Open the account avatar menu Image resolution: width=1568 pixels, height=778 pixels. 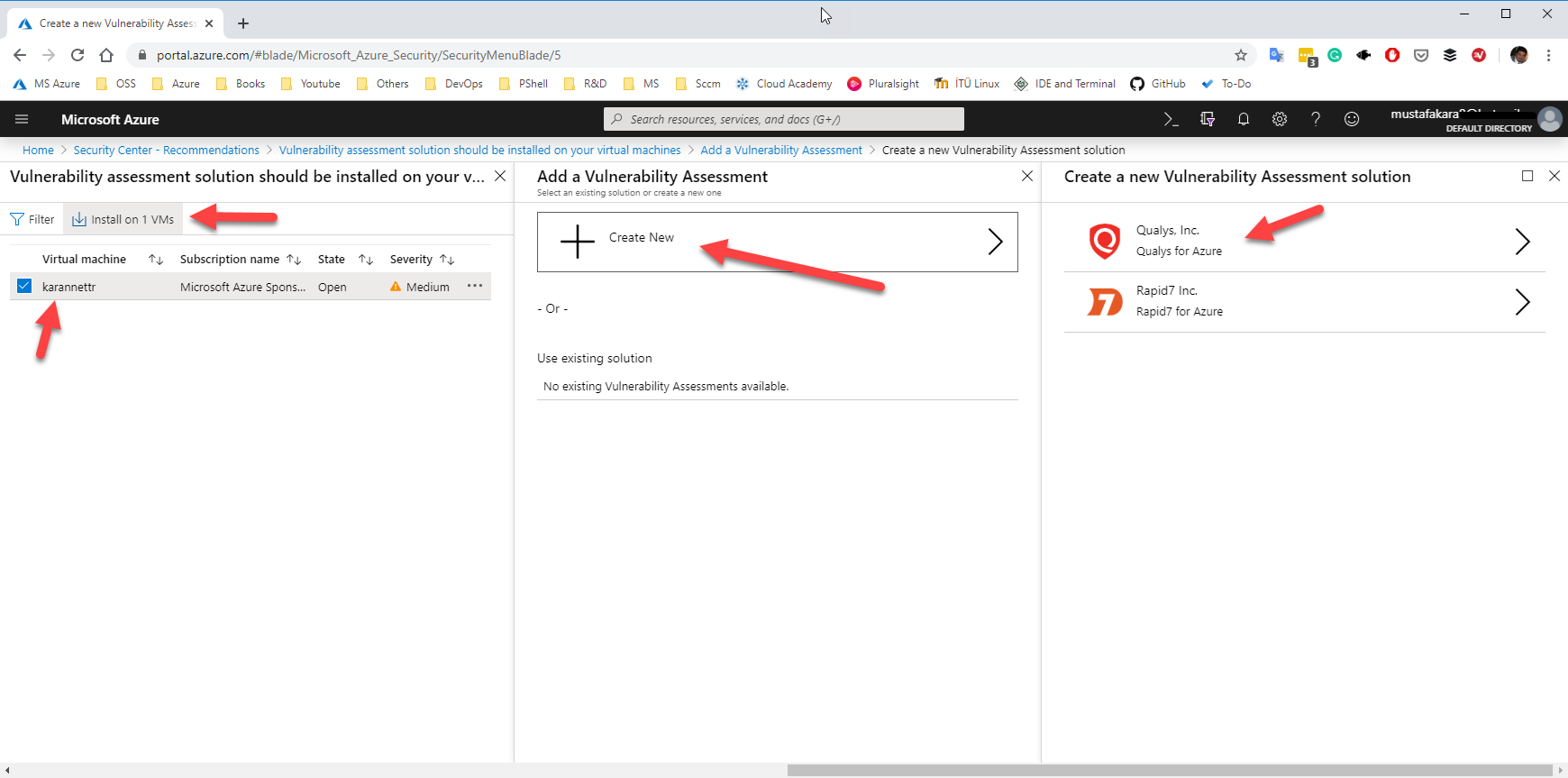(1550, 119)
